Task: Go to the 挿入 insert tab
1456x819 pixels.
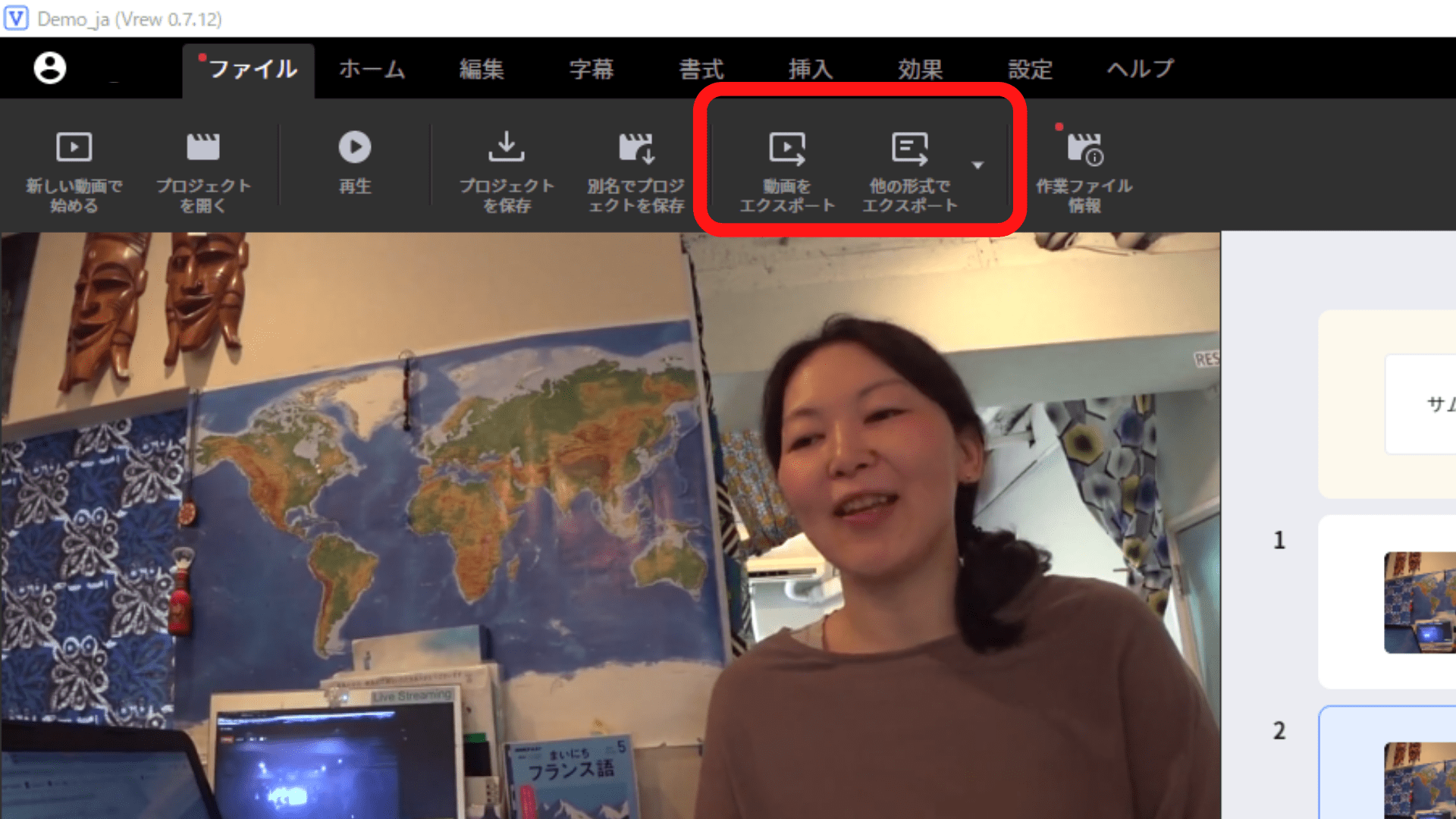Action: click(x=811, y=69)
